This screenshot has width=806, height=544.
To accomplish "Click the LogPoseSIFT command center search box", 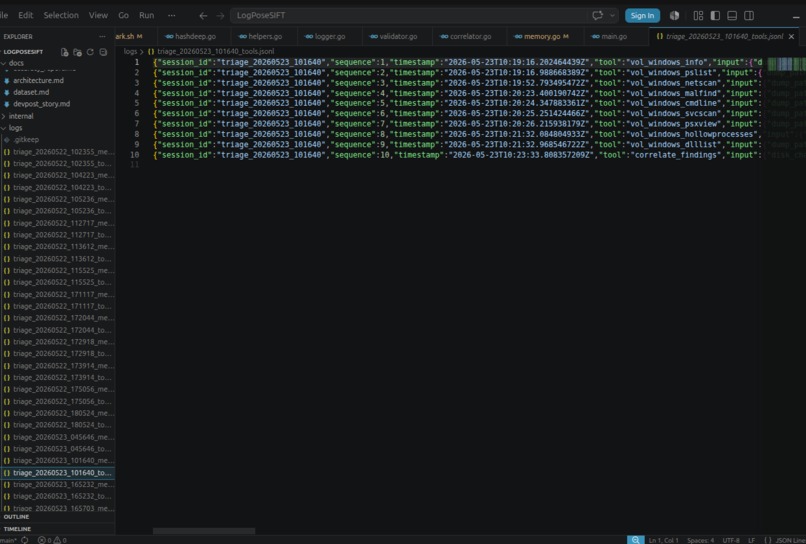I will 409,15.
